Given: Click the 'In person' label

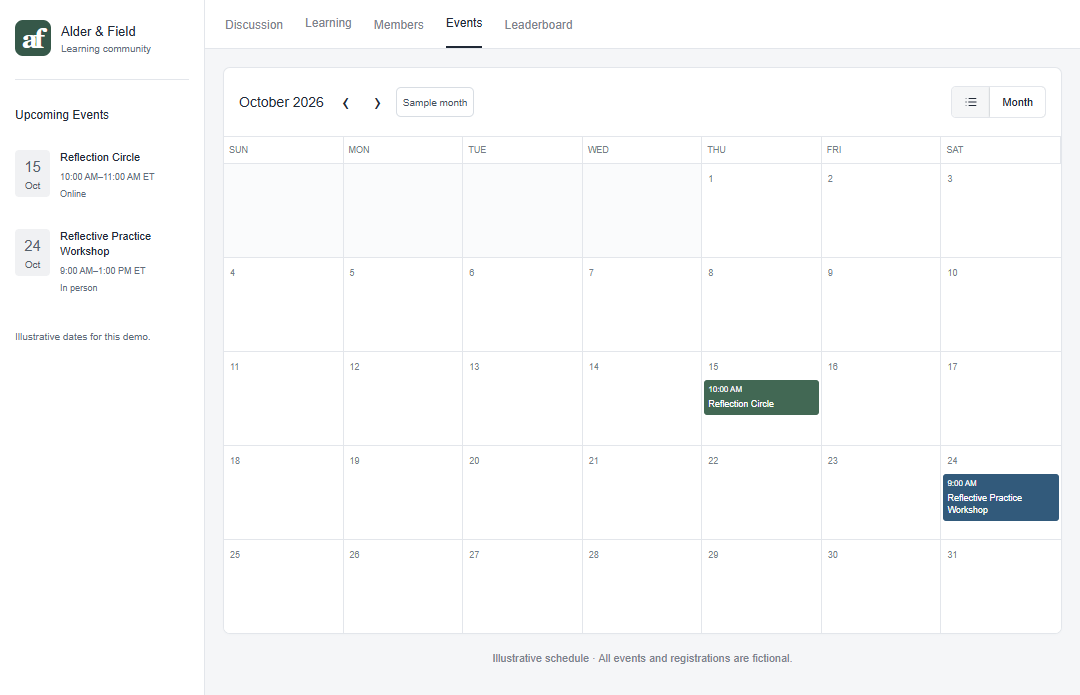Looking at the screenshot, I should [79, 288].
